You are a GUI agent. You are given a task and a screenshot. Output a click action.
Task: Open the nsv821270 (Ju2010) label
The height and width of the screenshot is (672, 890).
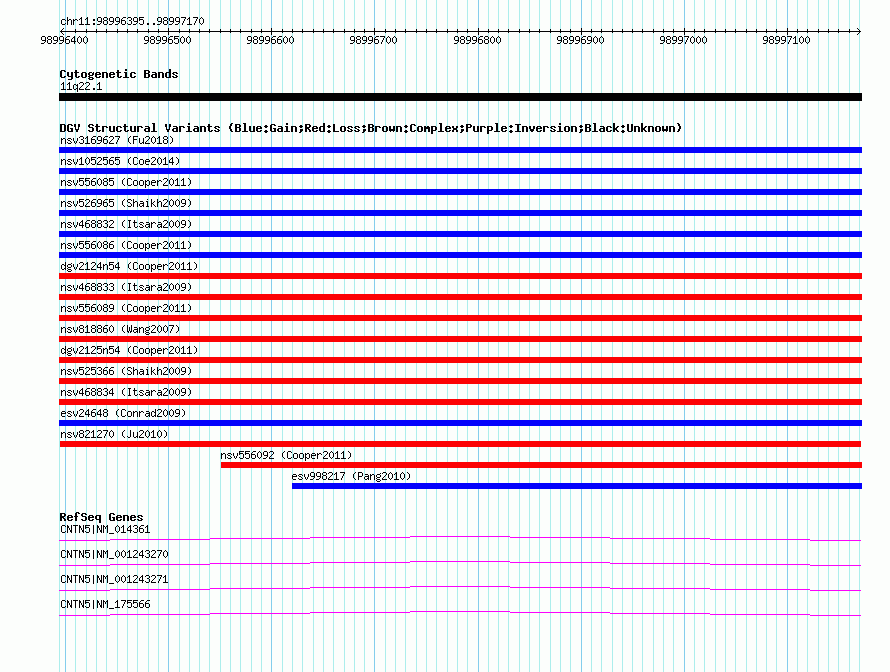point(114,434)
